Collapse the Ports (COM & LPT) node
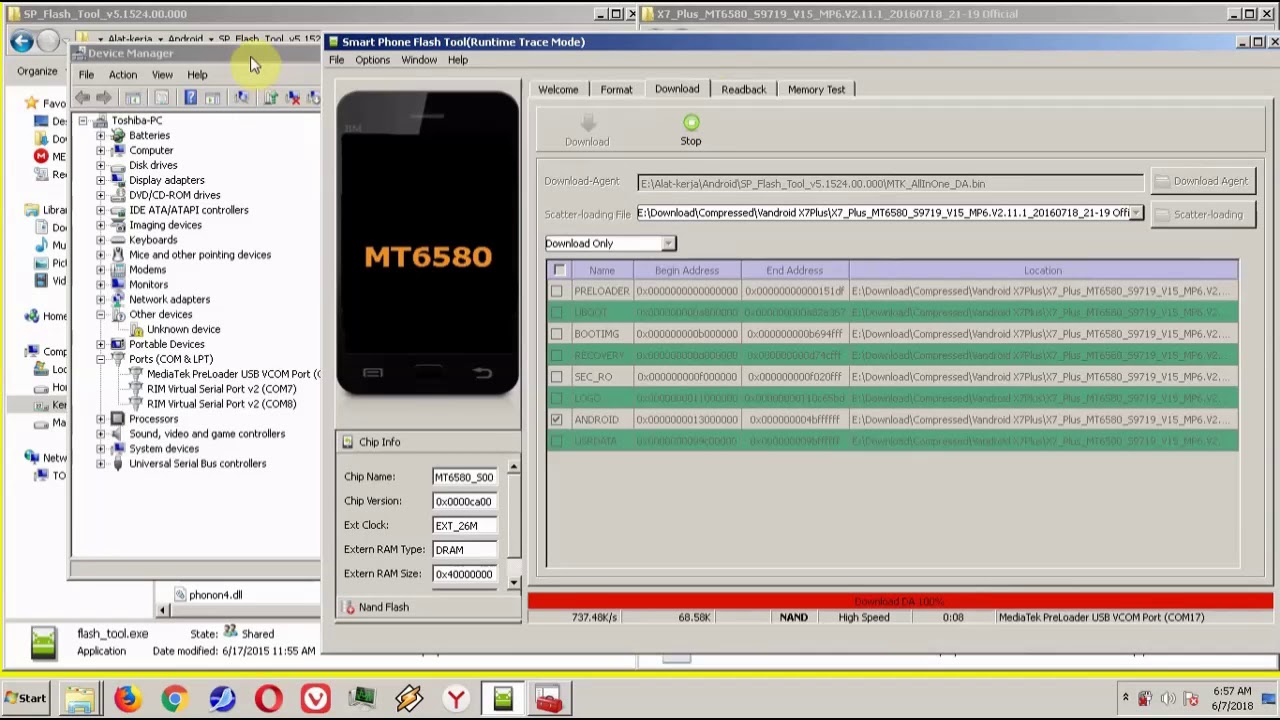The height and width of the screenshot is (720, 1280). click(x=100, y=359)
